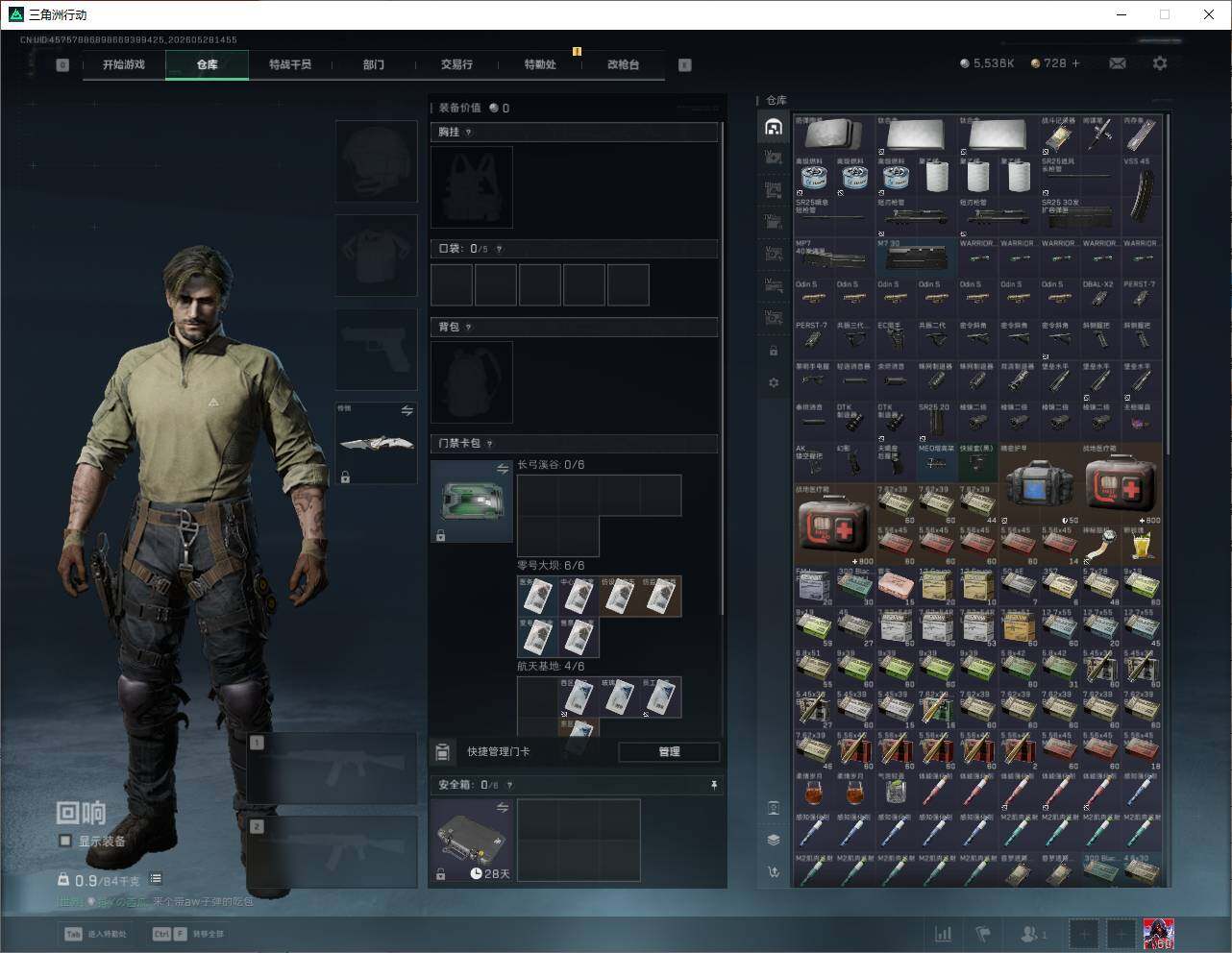Select the 快拔套(黑) item
This screenshot has height=953, width=1232.
coord(977,463)
